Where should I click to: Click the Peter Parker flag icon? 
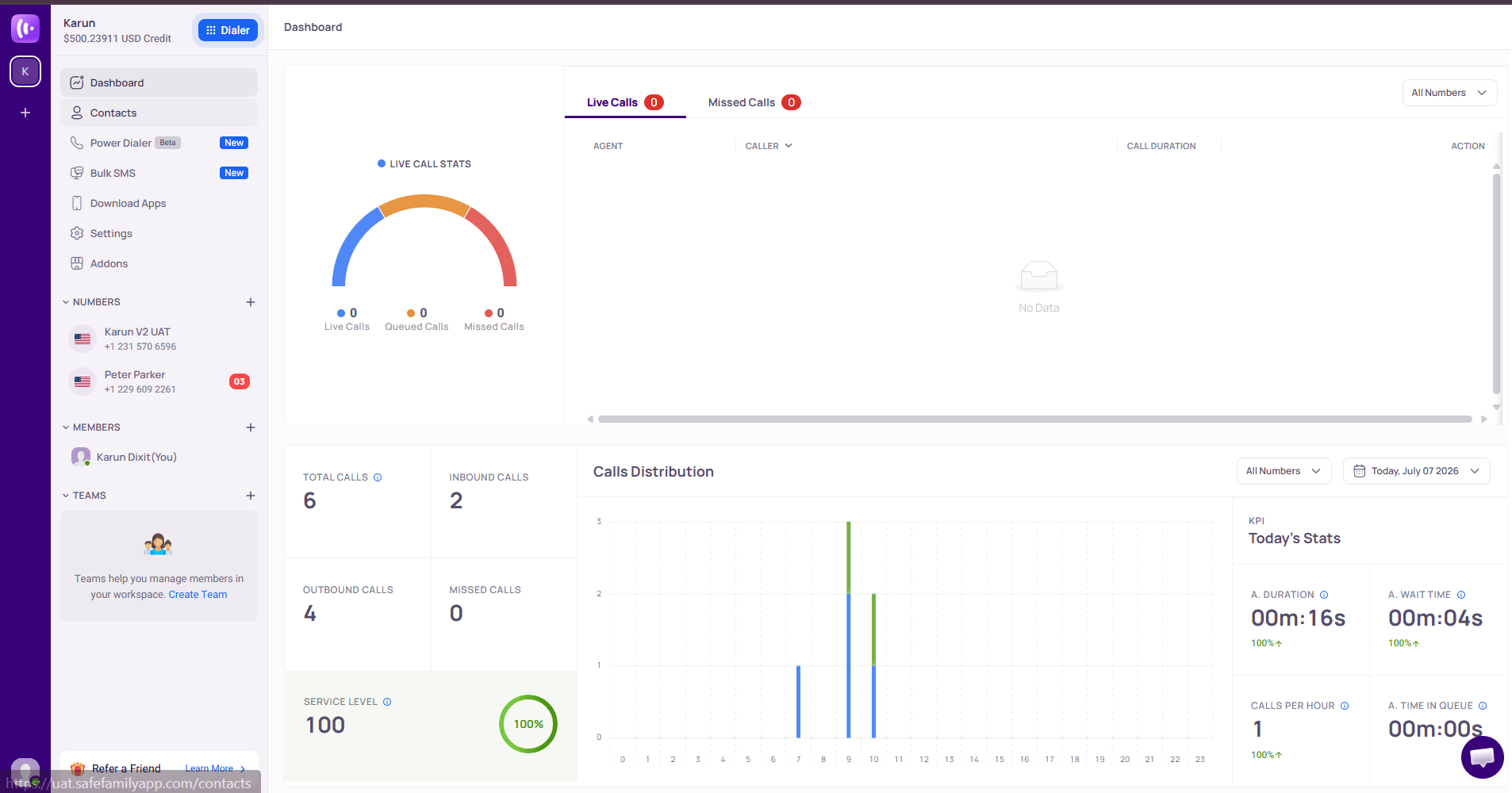point(83,381)
